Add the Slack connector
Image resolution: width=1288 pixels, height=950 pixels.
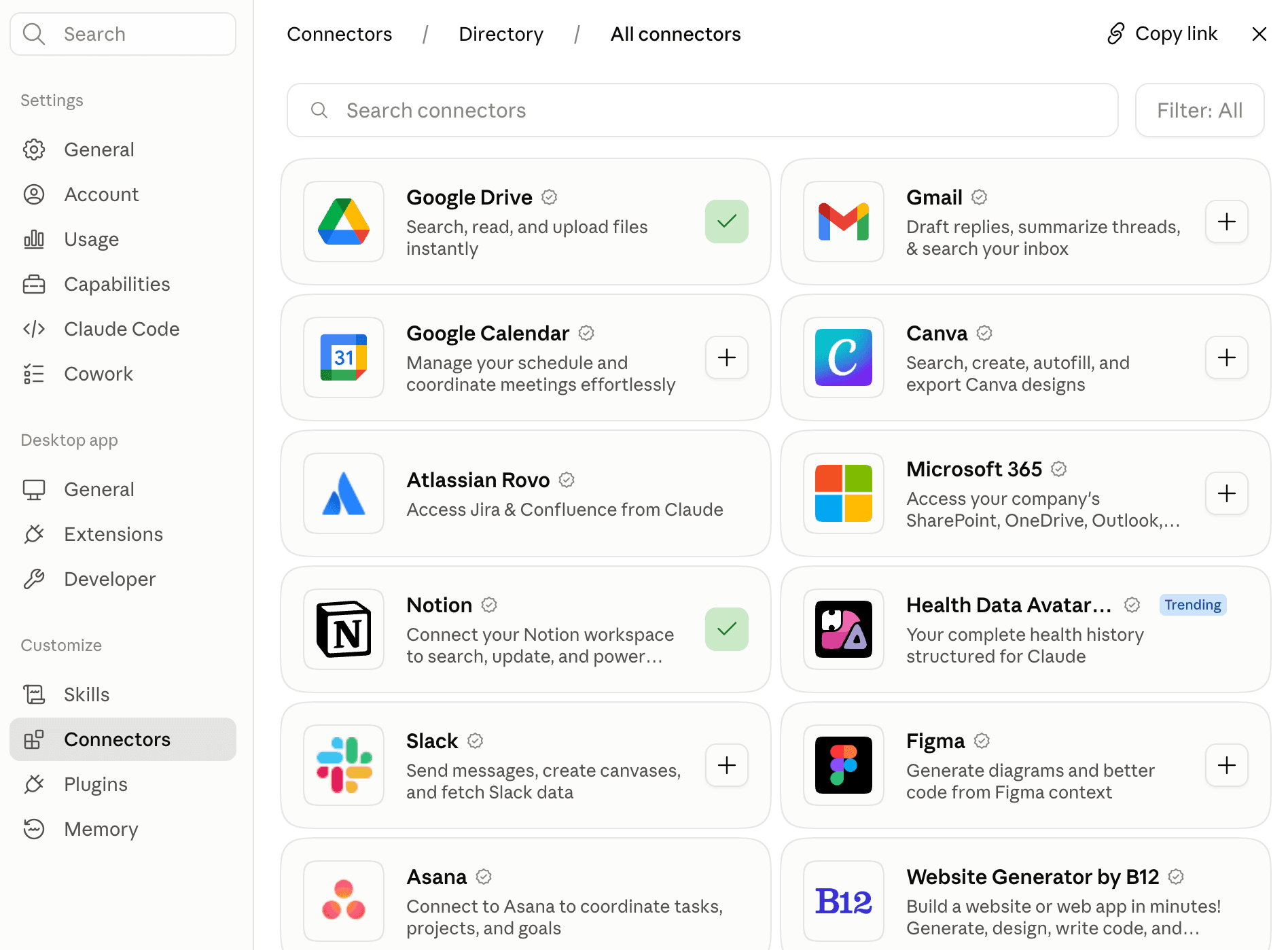click(727, 765)
